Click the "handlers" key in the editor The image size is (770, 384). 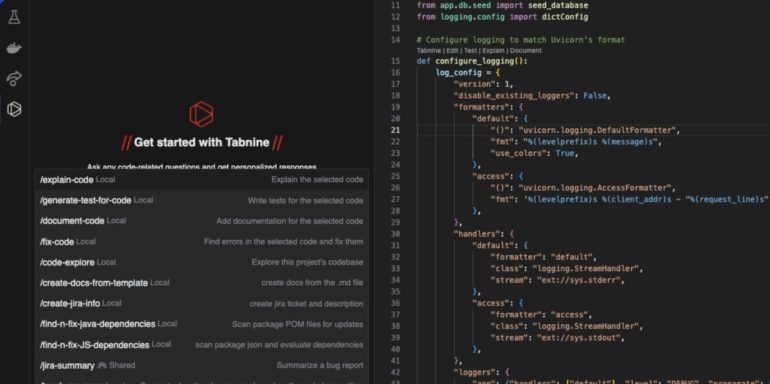477,234
